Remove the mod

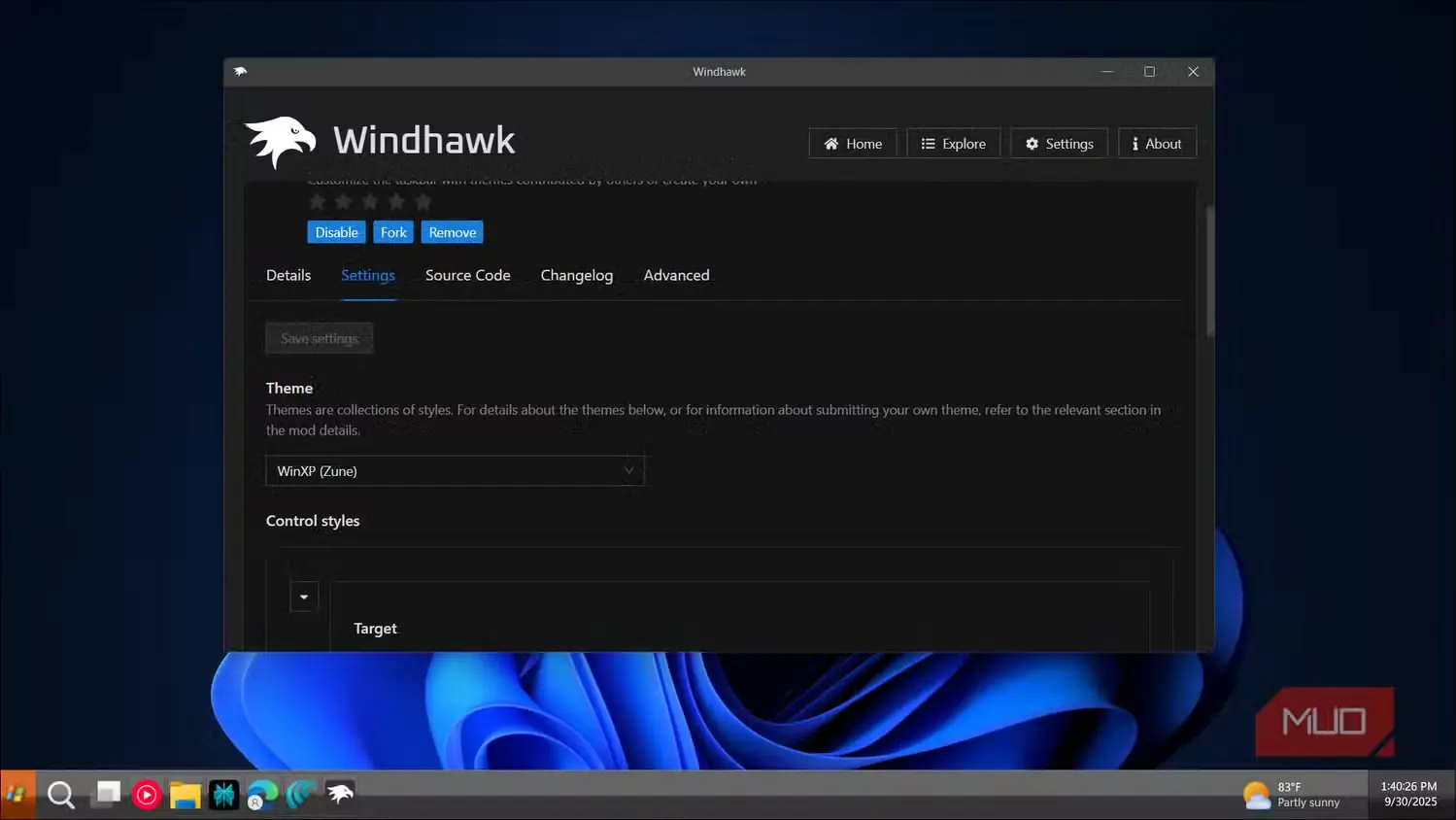453,232
